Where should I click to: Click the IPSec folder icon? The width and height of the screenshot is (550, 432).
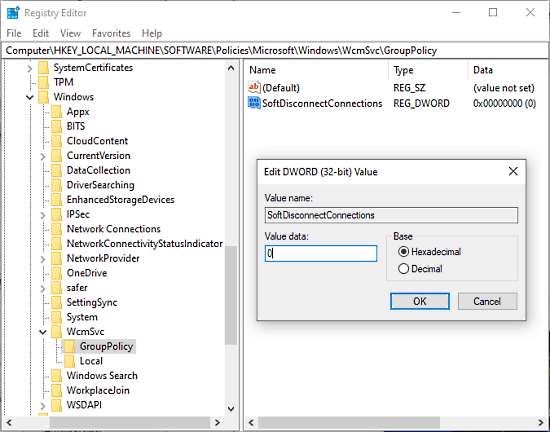tap(56, 214)
